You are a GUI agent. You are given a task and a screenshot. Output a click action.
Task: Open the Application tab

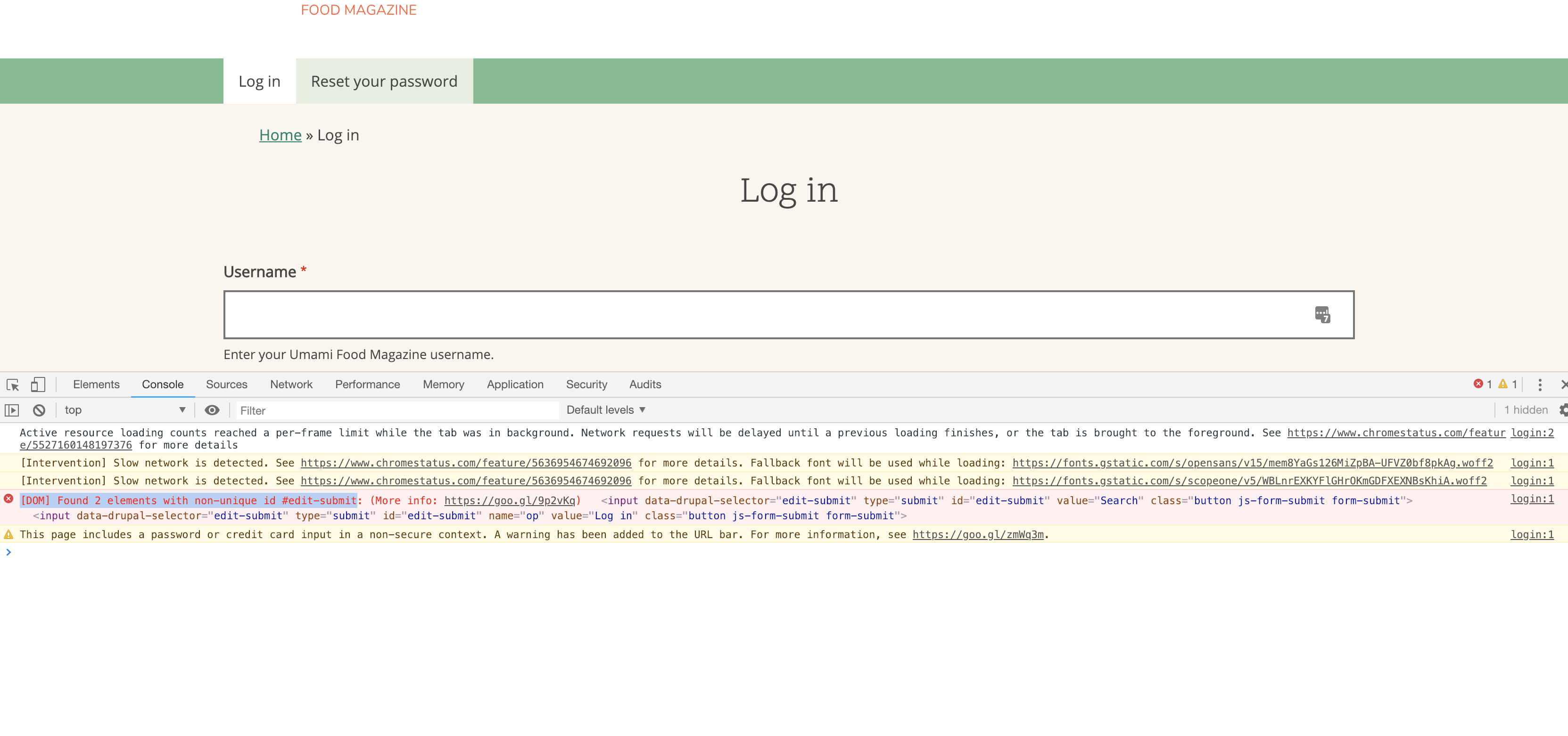[x=515, y=384]
